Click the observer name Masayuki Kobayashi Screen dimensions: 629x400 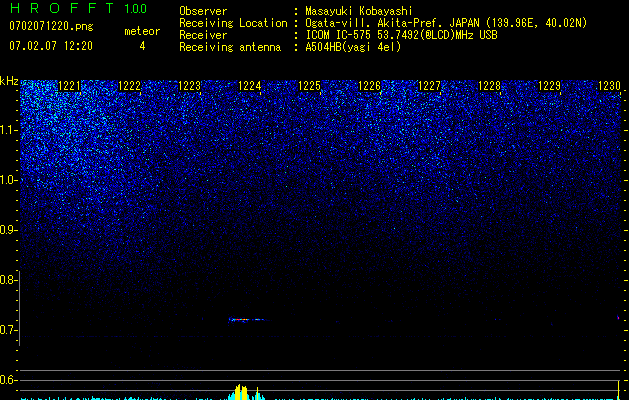coord(359,11)
